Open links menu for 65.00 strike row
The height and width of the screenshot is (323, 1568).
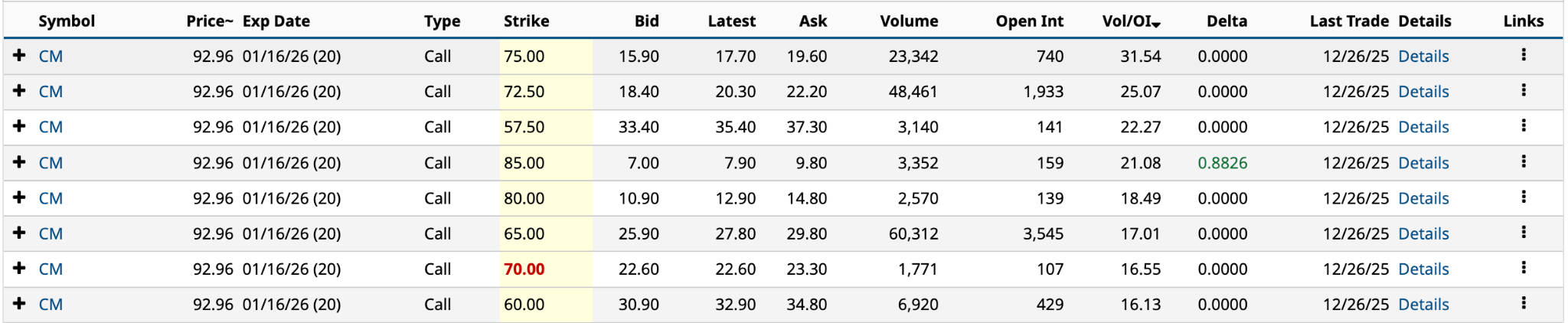coord(1523,232)
